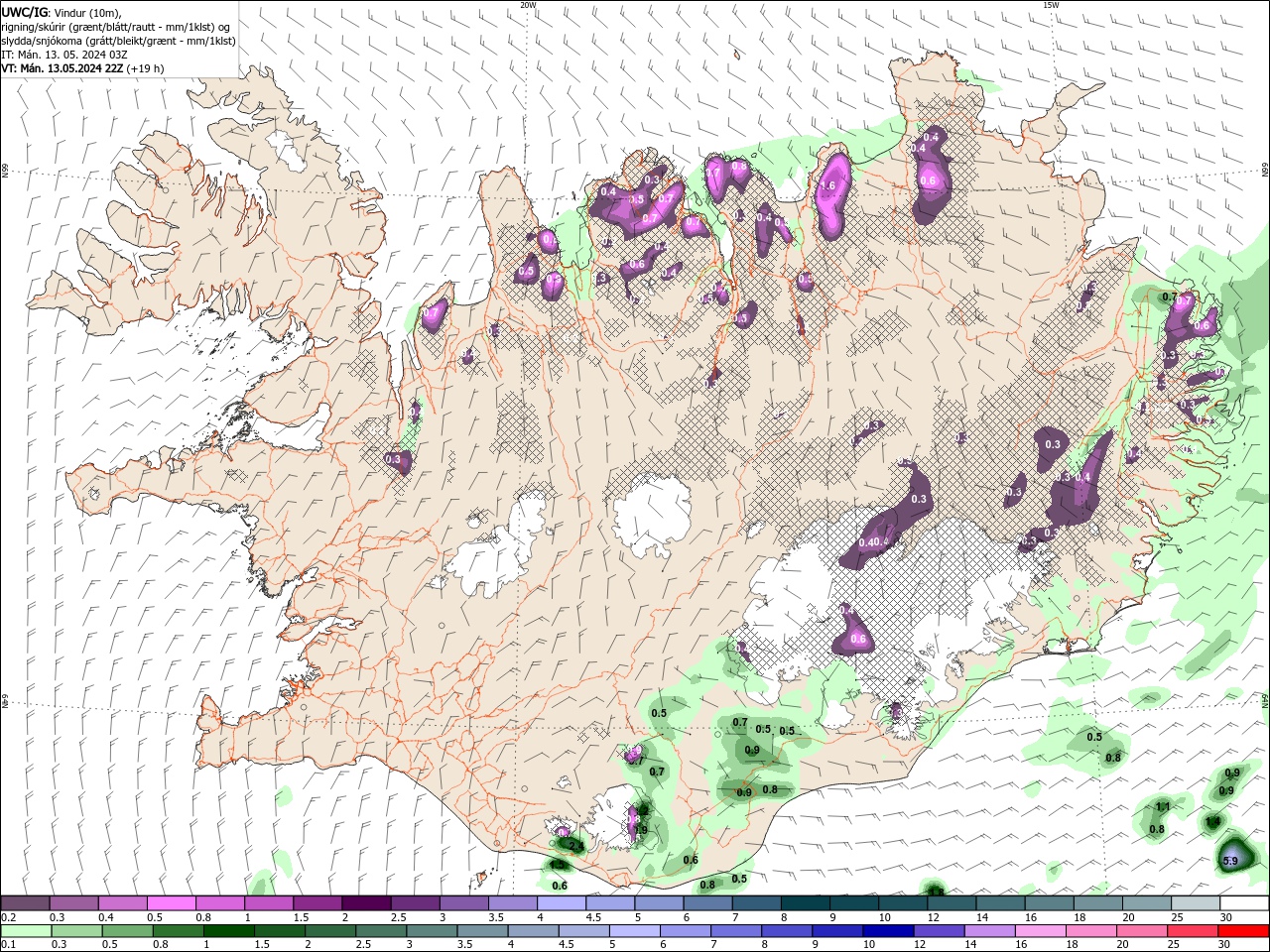The image size is (1270, 952).
Task: Select the light pink 16 swatch on the rain scale
Action: 1040,931
